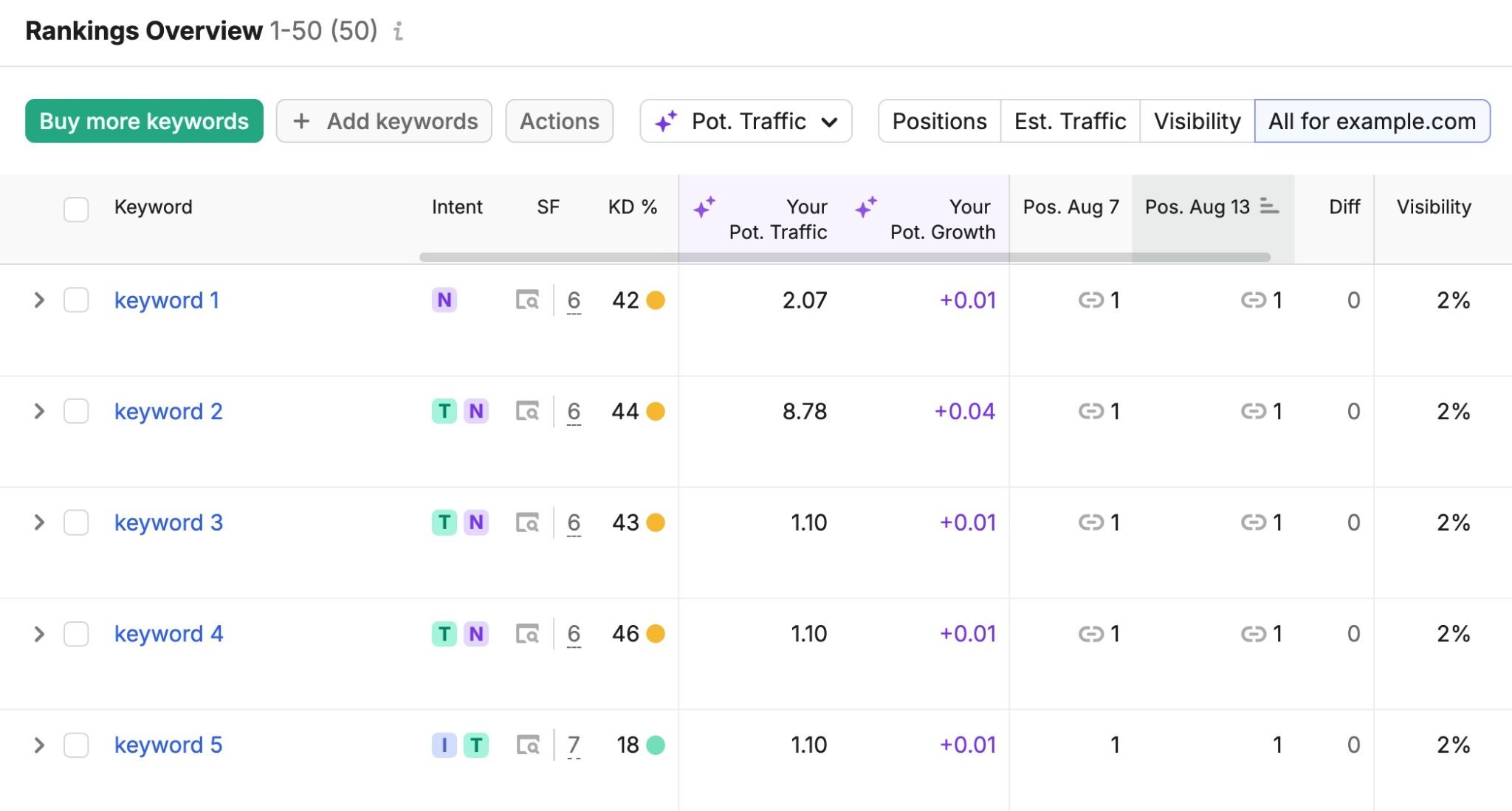The height and width of the screenshot is (811, 1512).
Task: Switch to the Positions tab
Action: [x=939, y=121]
